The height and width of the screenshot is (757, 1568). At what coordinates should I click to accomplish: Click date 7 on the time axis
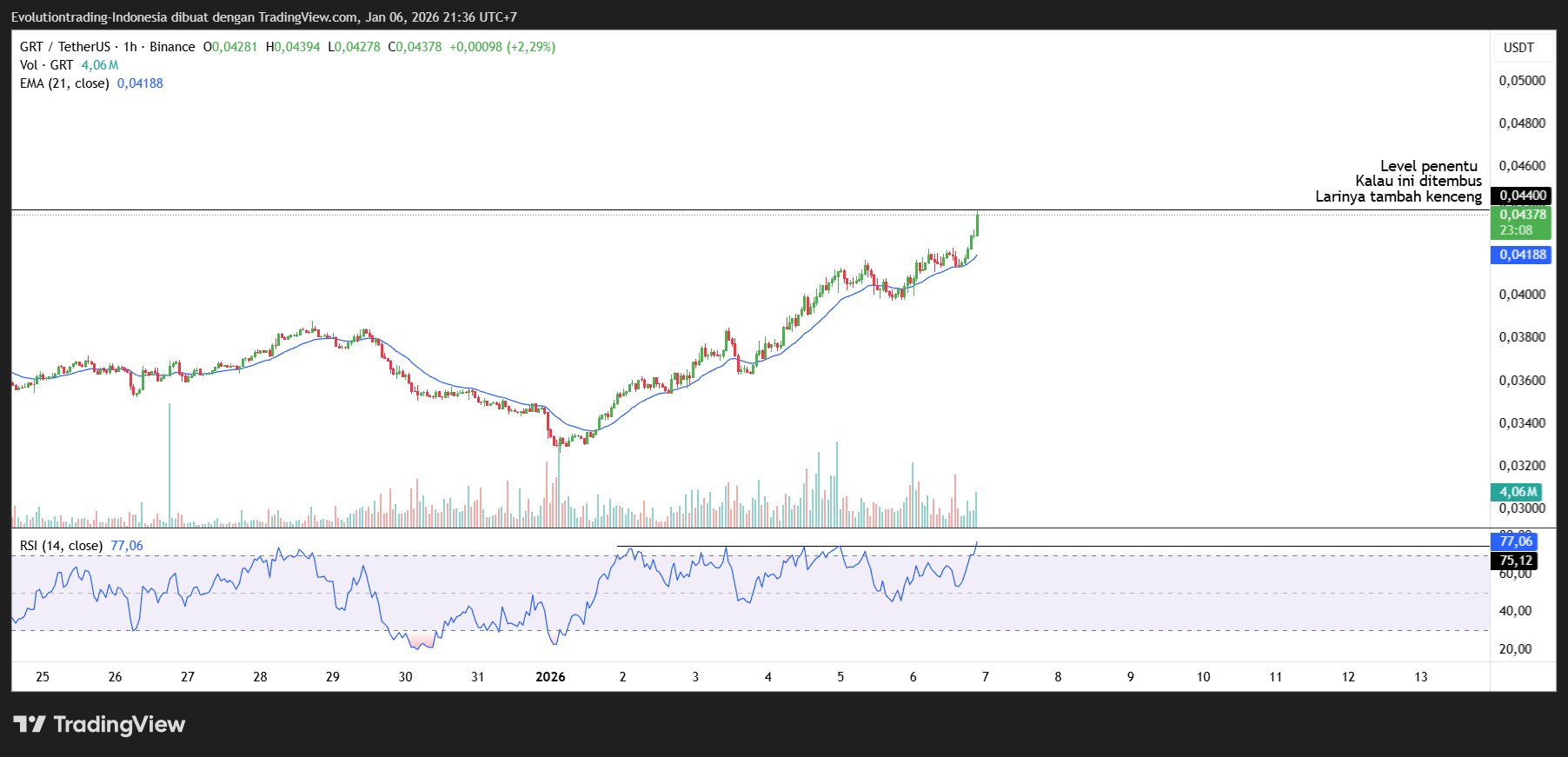[985, 677]
